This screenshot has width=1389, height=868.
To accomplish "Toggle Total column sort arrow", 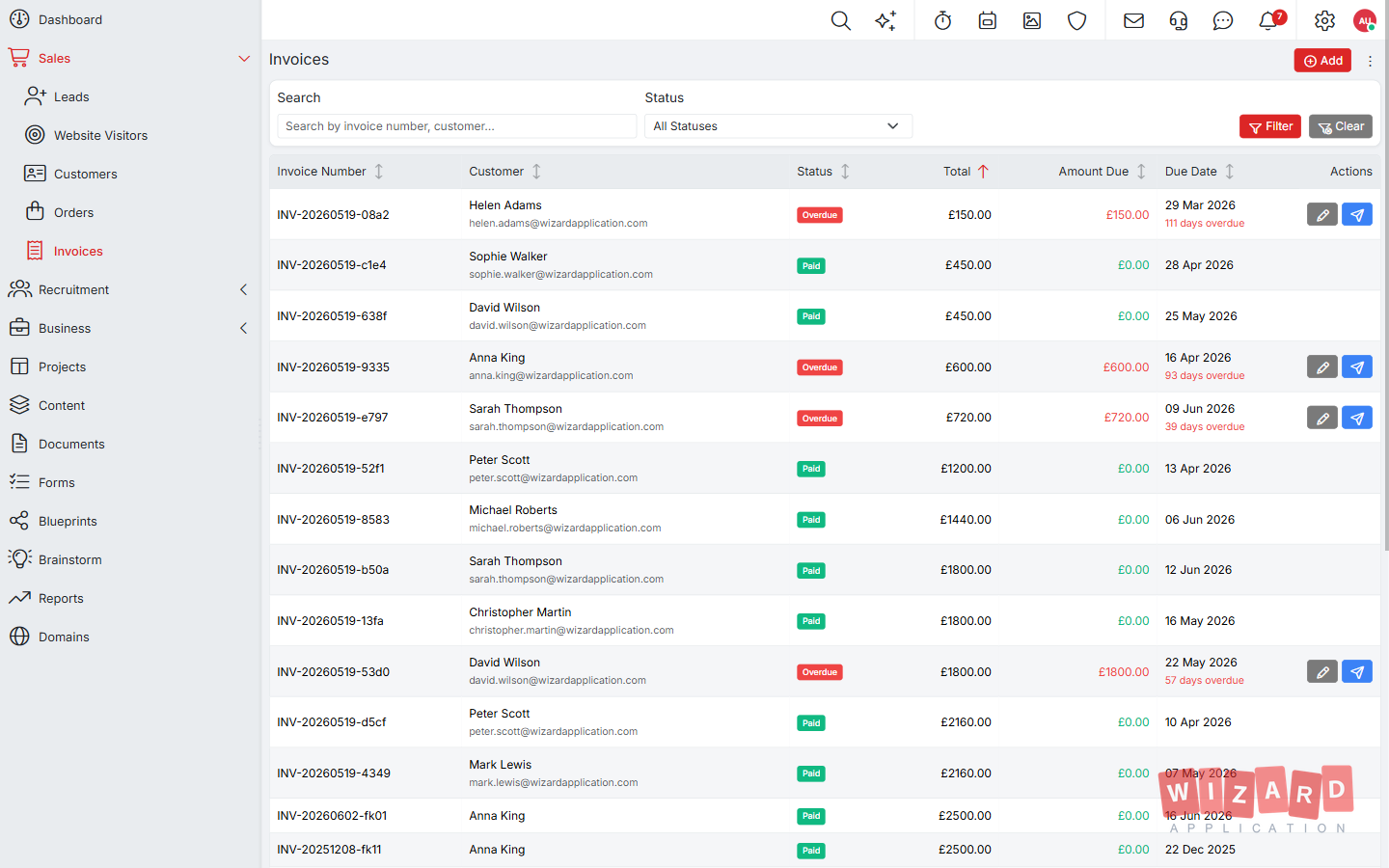I will click(983, 172).
